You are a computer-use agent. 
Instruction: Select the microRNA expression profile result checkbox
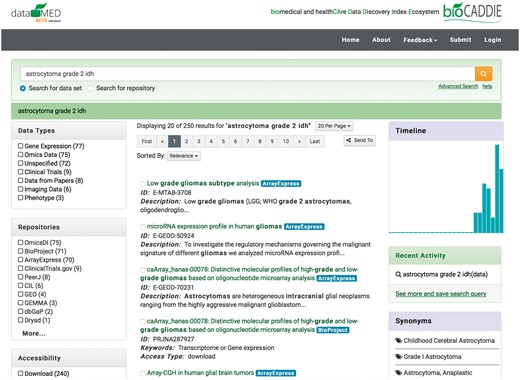143,227
